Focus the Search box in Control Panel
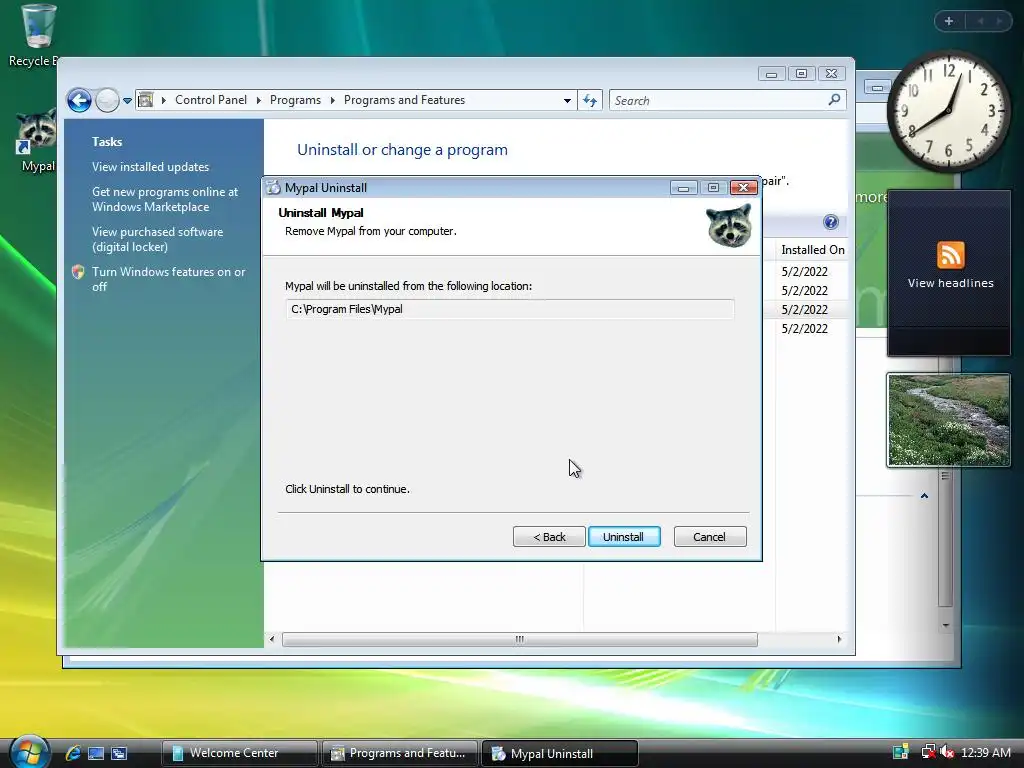The image size is (1024, 768). tap(718, 101)
